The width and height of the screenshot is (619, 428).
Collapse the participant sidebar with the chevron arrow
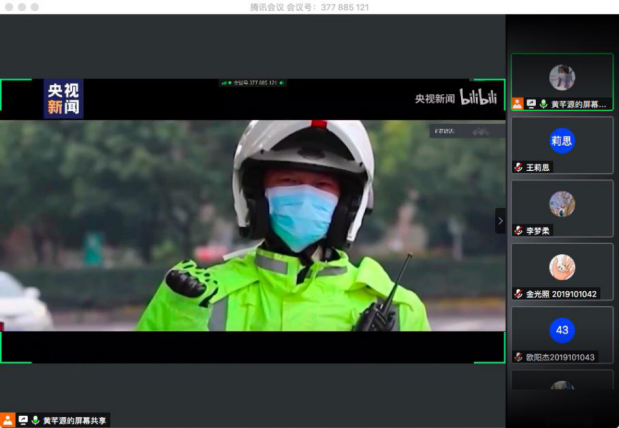(500, 221)
